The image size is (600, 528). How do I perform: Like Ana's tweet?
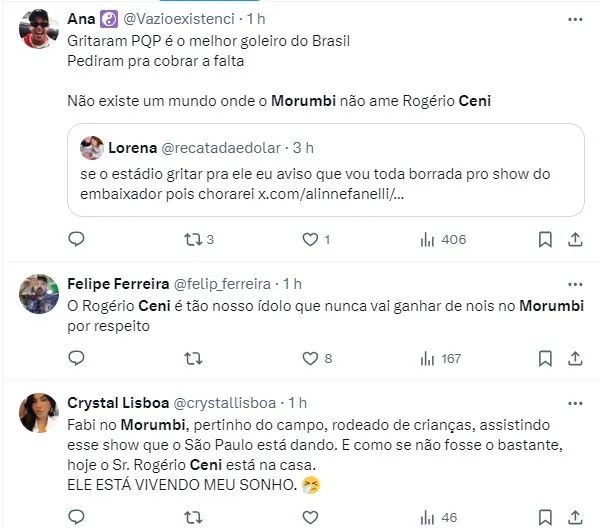(x=310, y=239)
